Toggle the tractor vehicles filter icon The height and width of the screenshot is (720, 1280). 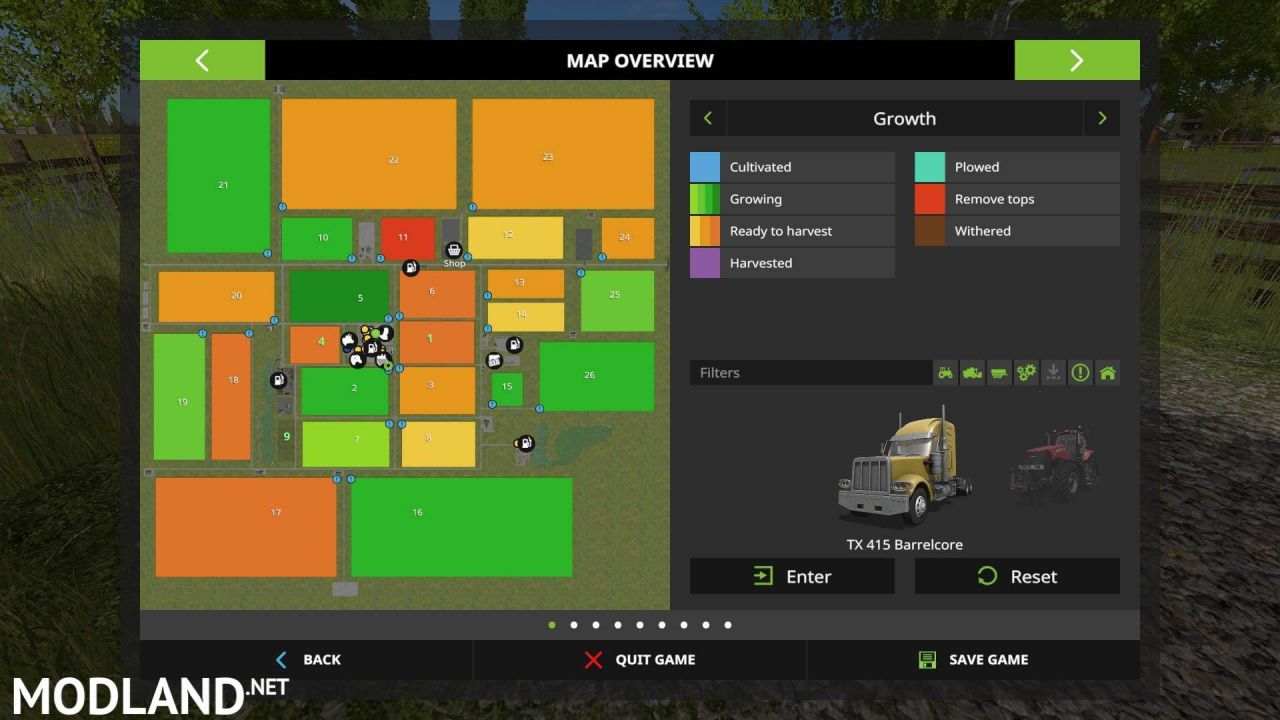(946, 373)
